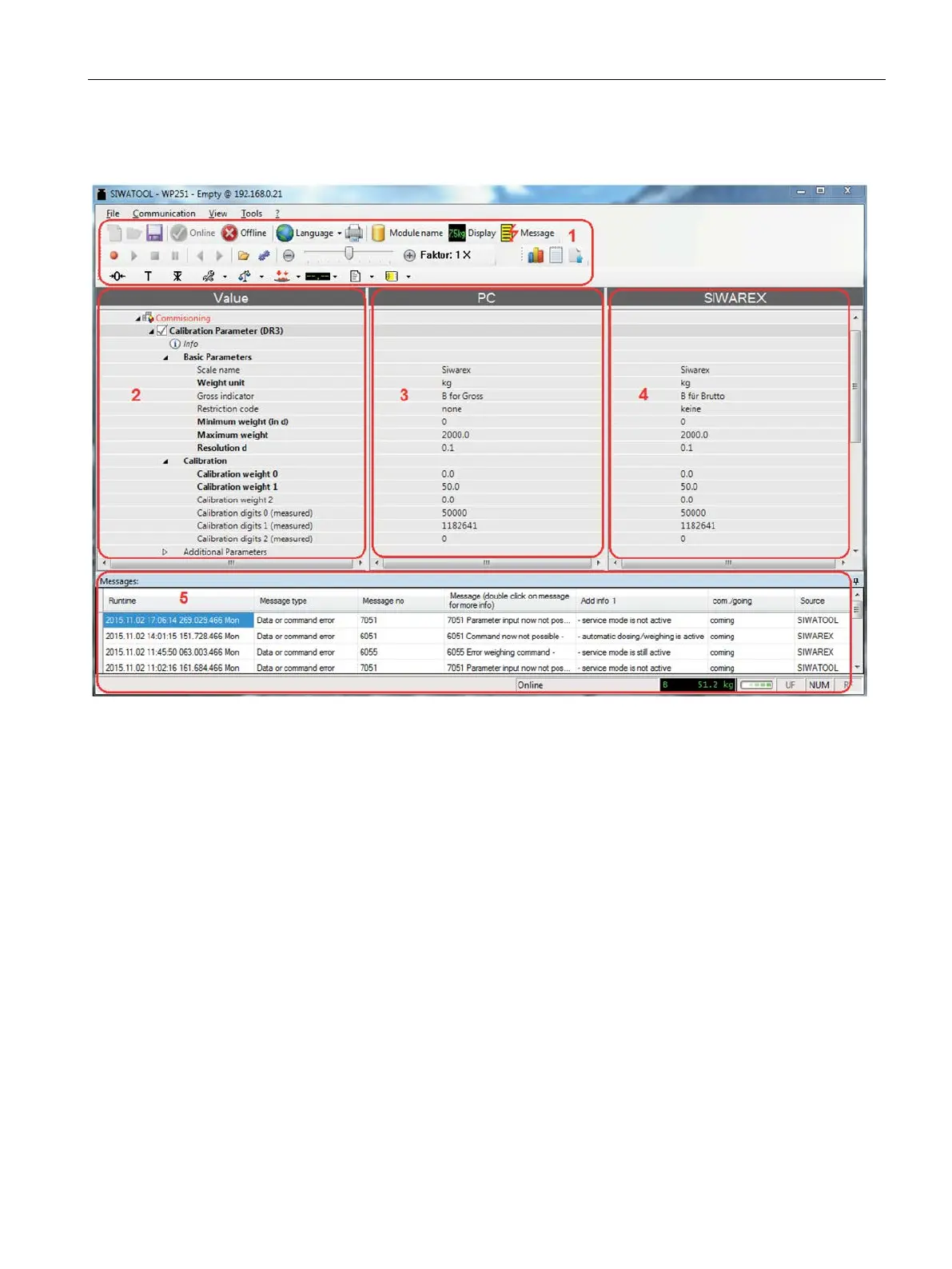Click the Runtime column header
The width and height of the screenshot is (952, 1269).
pos(178,601)
